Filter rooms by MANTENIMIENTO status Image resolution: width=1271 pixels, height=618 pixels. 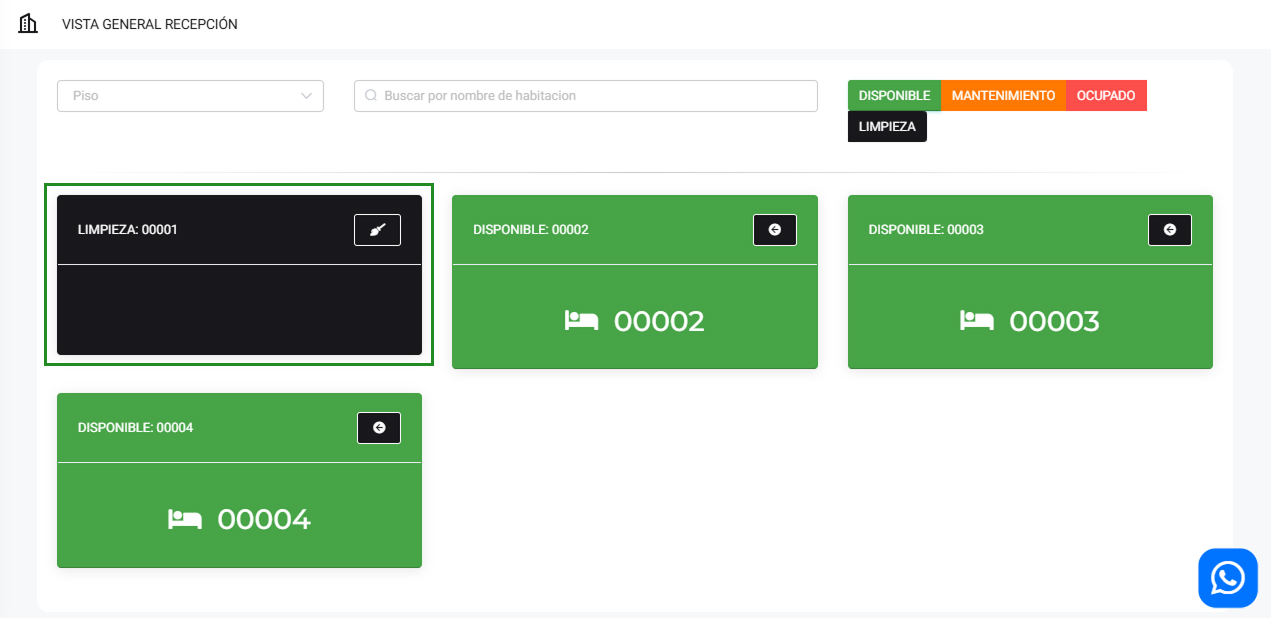(x=1003, y=96)
